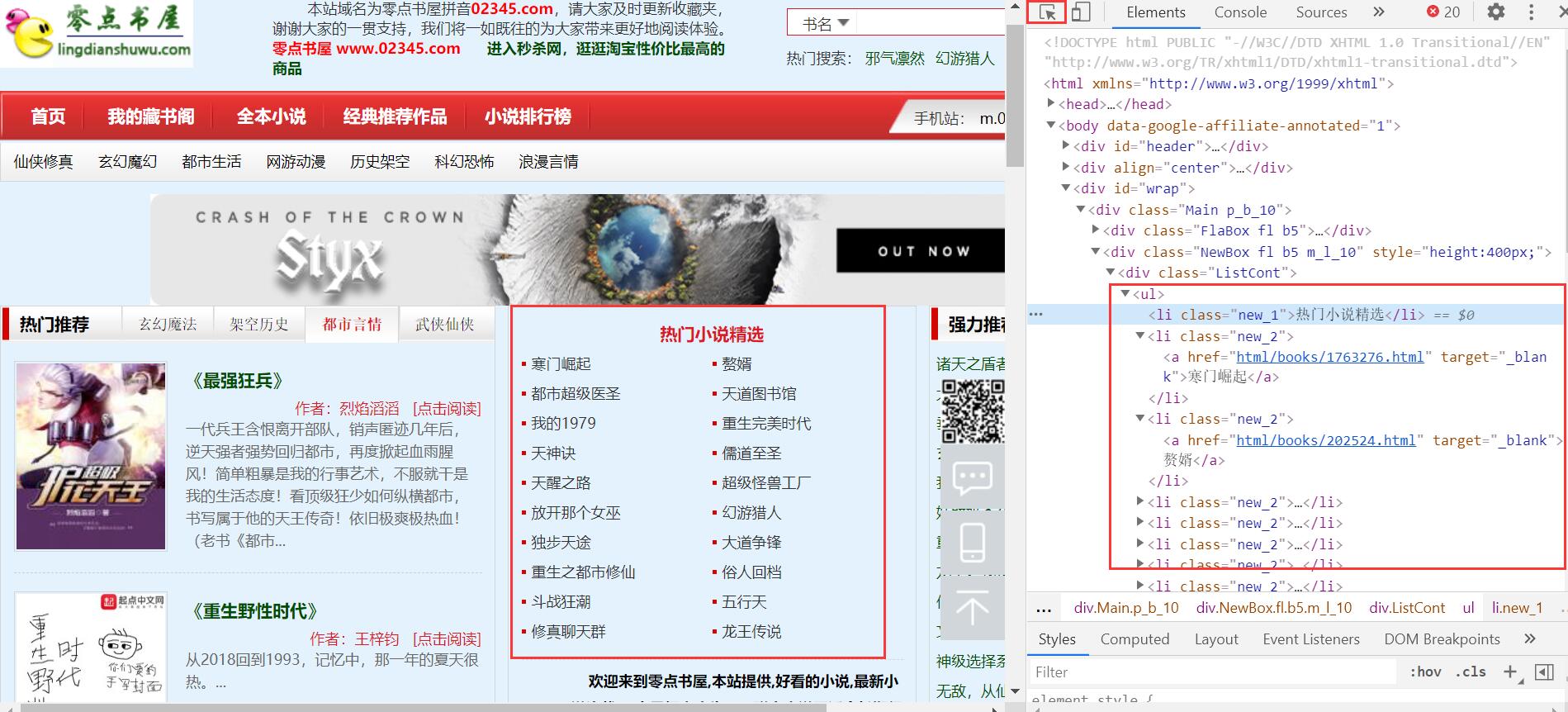Open 小说排行榜 in the nav bar
1568x712 pixels.
point(528,116)
